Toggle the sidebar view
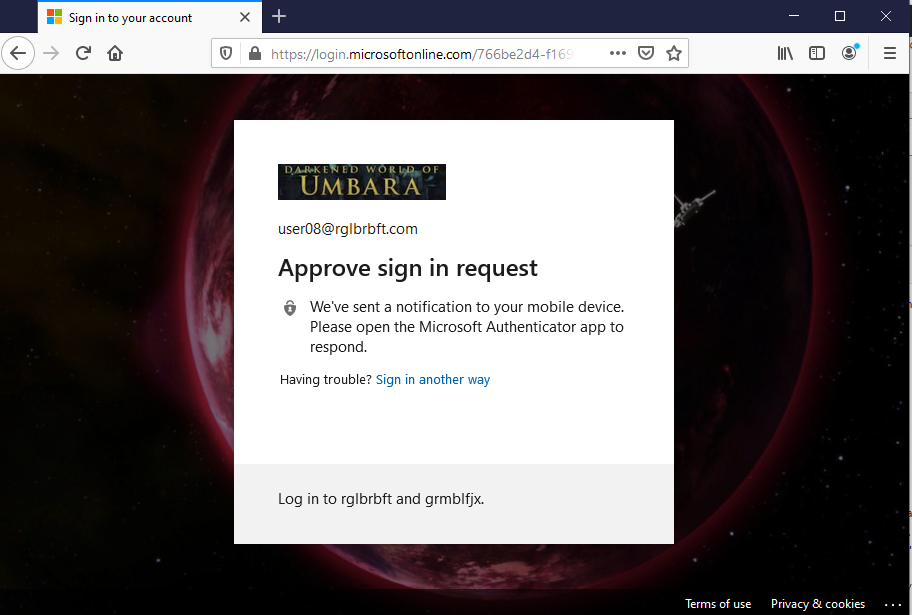 point(817,53)
